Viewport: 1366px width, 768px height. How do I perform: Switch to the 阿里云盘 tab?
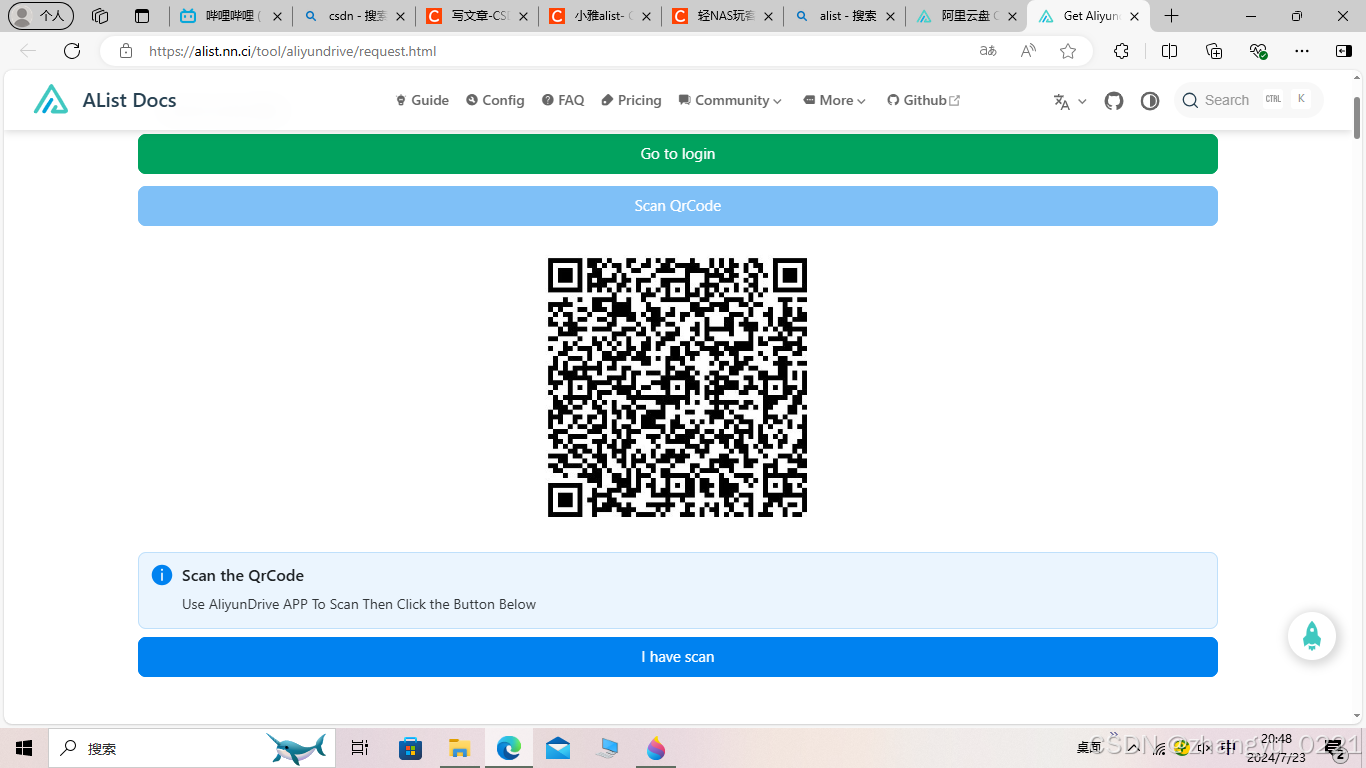[x=969, y=16]
